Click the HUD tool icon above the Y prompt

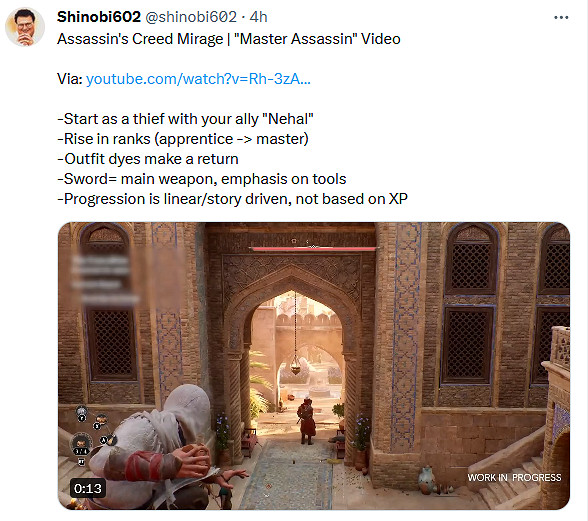point(81,411)
